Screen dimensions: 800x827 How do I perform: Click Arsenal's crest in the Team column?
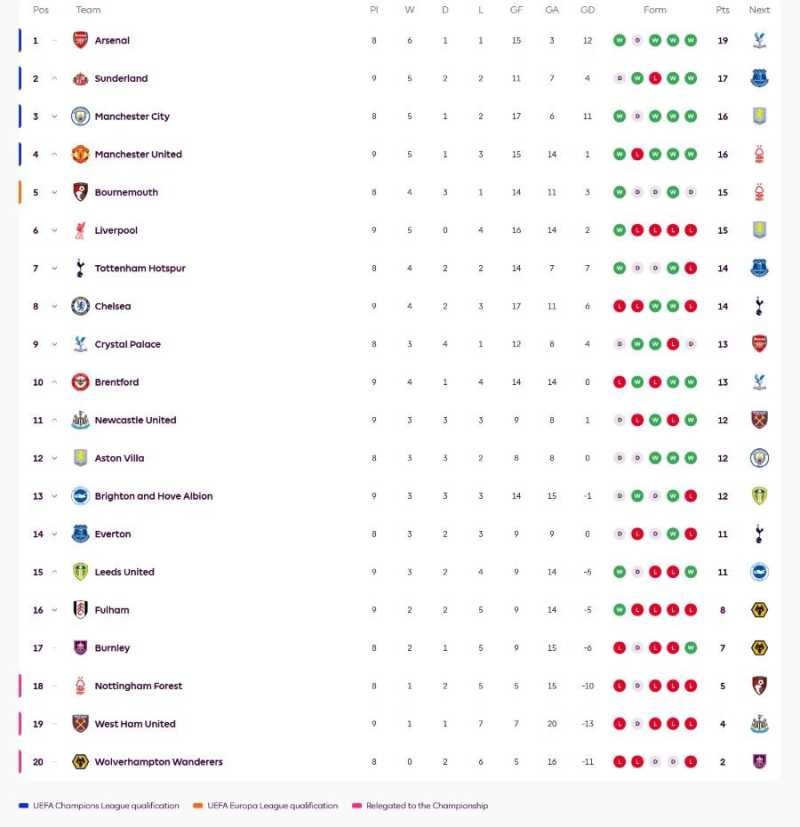click(x=80, y=40)
